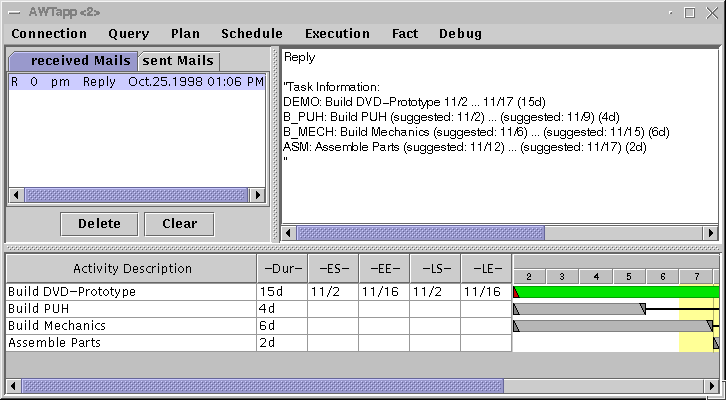The height and width of the screenshot is (400, 726).
Task: Open the Schedule menu
Action: pyautogui.click(x=252, y=33)
